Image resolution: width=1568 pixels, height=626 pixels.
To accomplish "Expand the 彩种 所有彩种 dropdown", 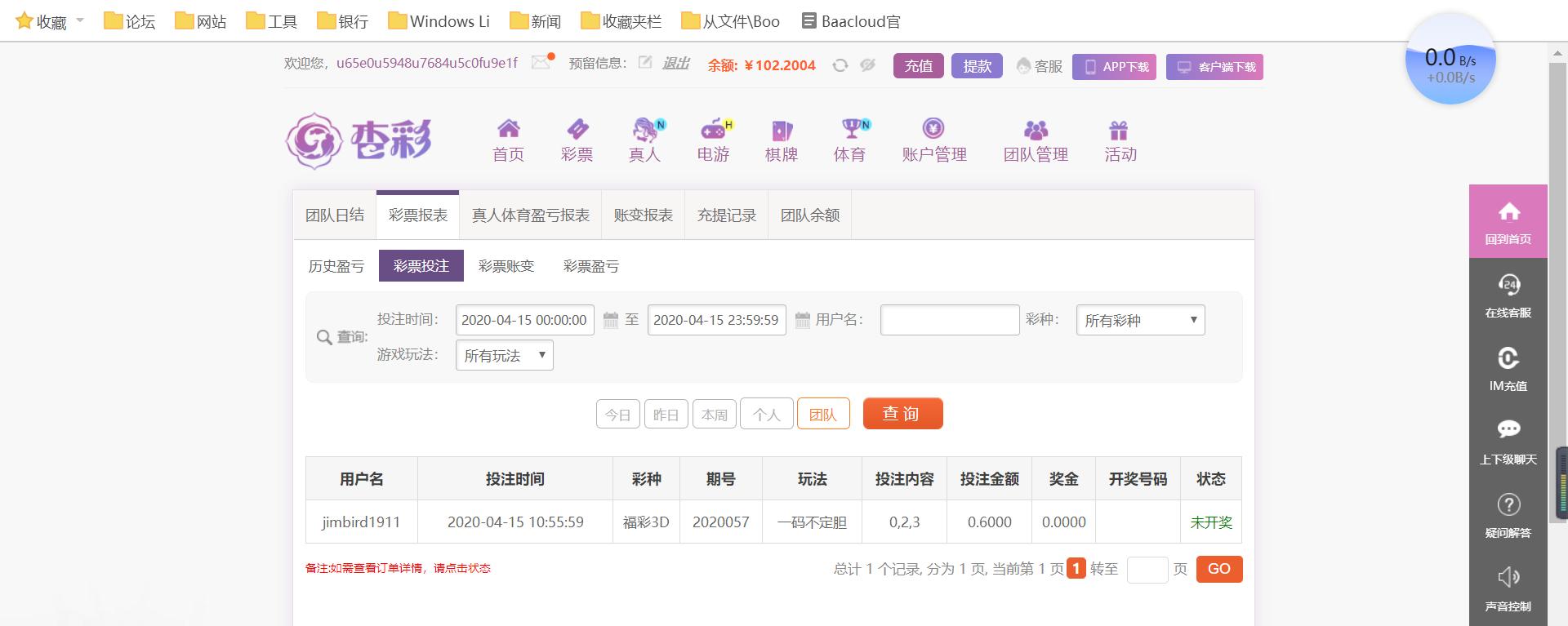I will click(x=1141, y=320).
